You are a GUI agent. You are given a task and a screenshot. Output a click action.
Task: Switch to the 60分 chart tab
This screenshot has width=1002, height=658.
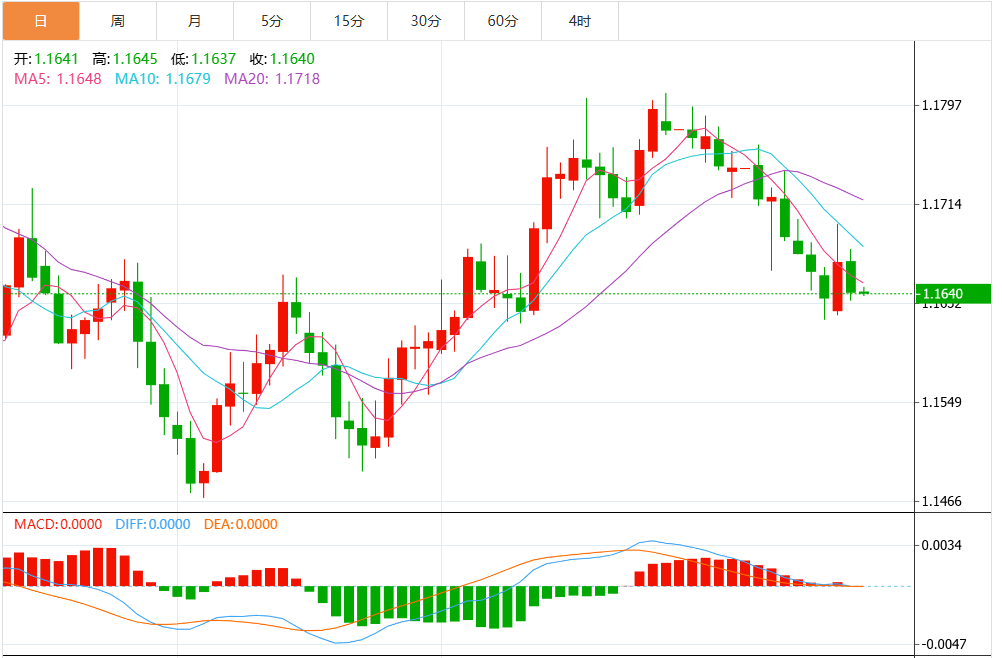[x=502, y=21]
